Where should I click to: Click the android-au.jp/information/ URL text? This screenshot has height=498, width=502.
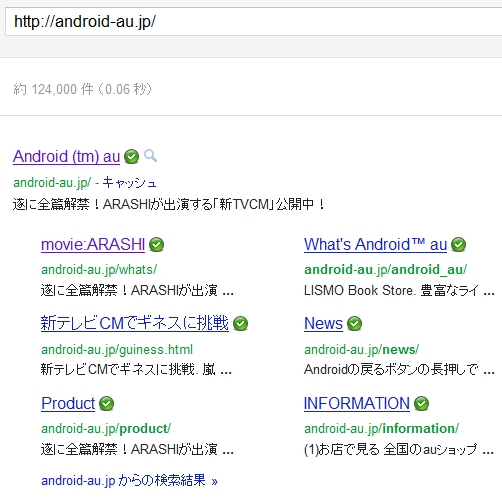pos(381,429)
